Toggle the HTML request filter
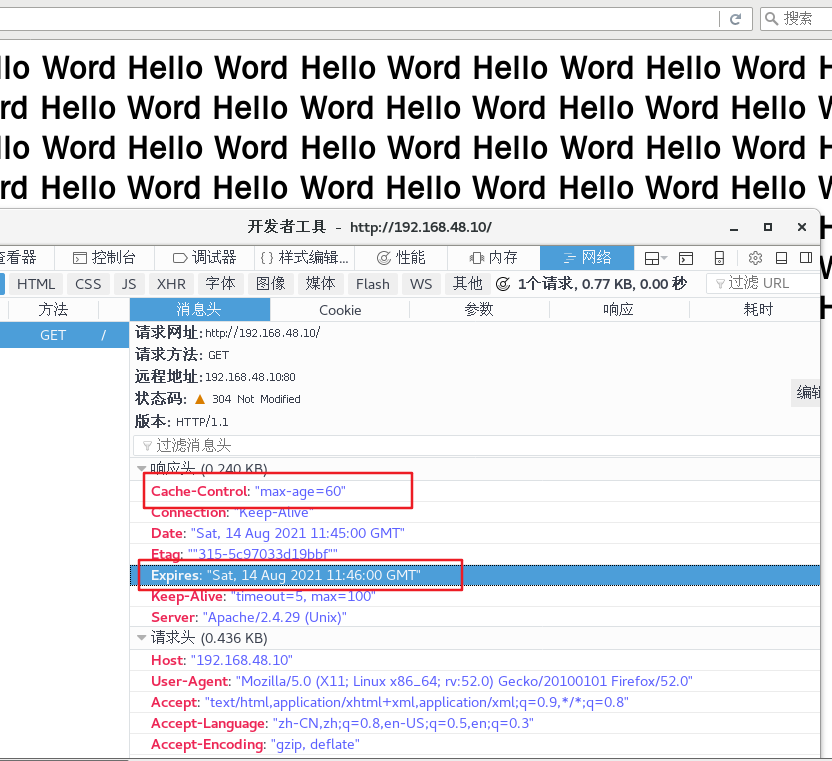 [x=36, y=284]
